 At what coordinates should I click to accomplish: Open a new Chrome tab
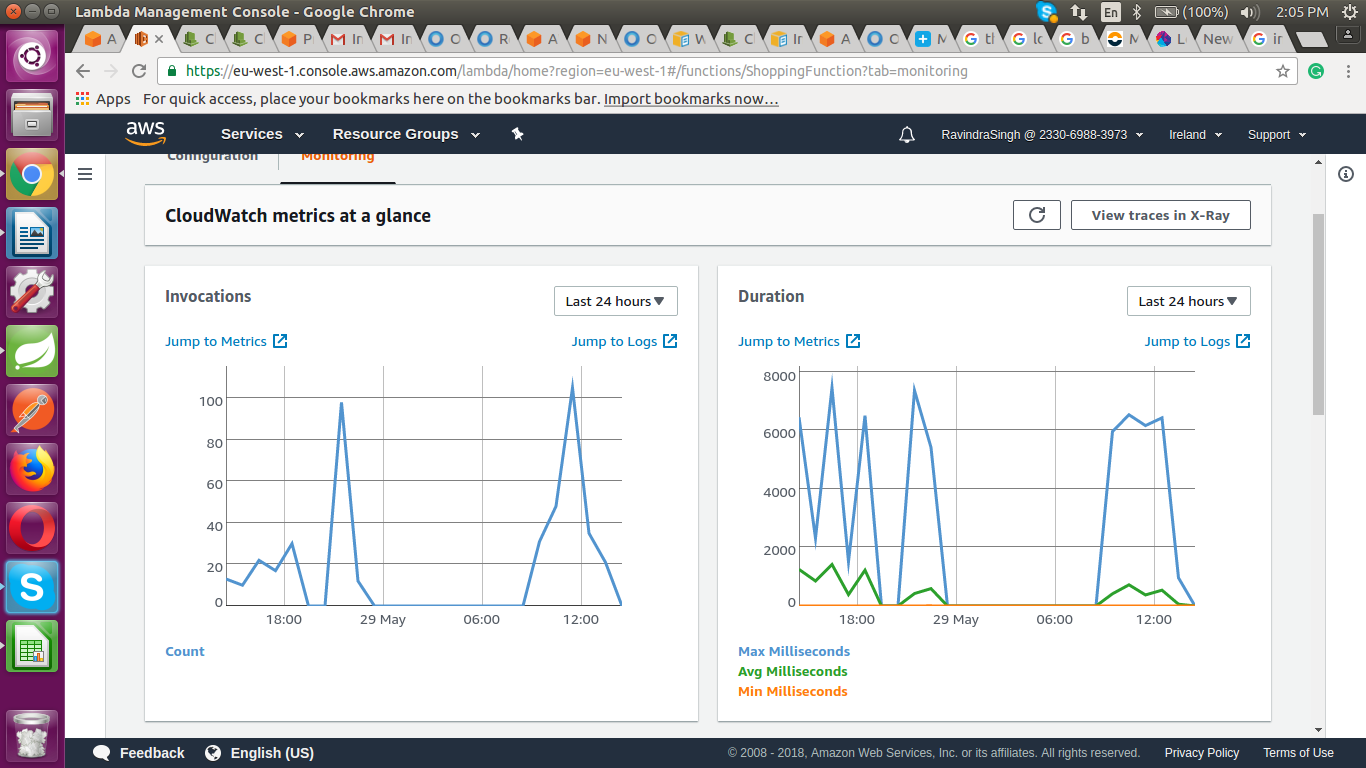[1310, 39]
